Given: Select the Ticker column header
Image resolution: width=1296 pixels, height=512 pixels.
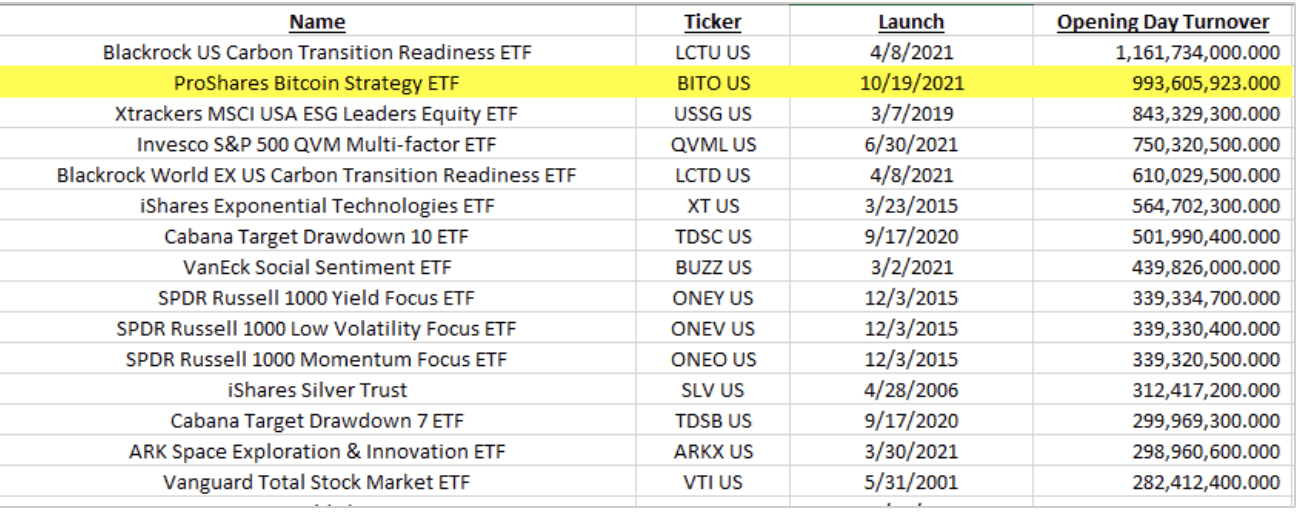Looking at the screenshot, I should tap(712, 21).
